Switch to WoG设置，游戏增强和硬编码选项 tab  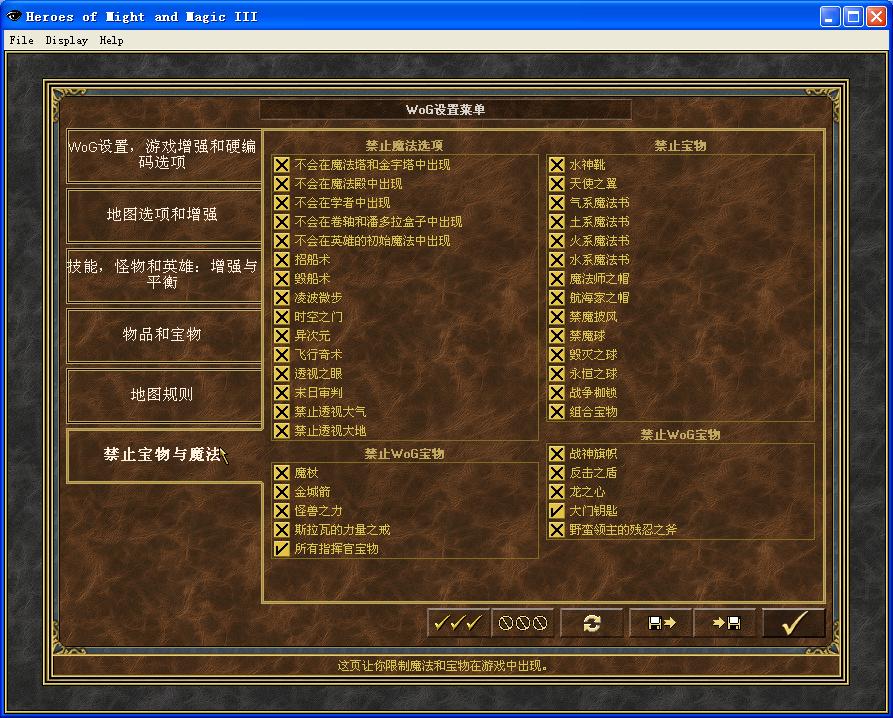(163, 155)
